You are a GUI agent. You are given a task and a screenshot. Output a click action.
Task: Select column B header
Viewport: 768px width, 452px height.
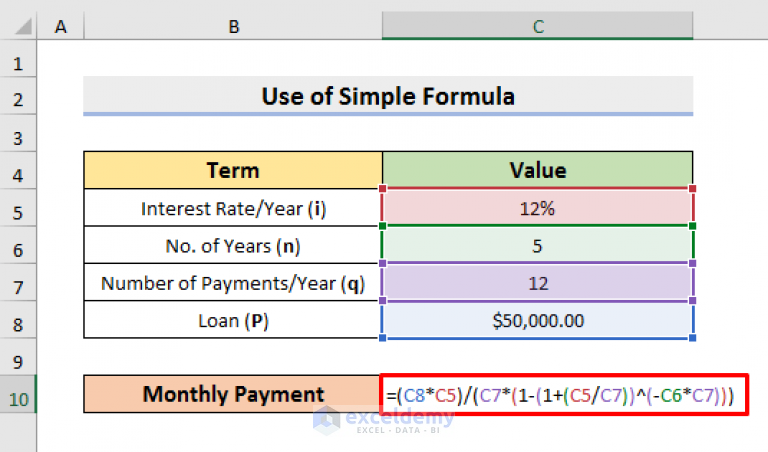[233, 26]
